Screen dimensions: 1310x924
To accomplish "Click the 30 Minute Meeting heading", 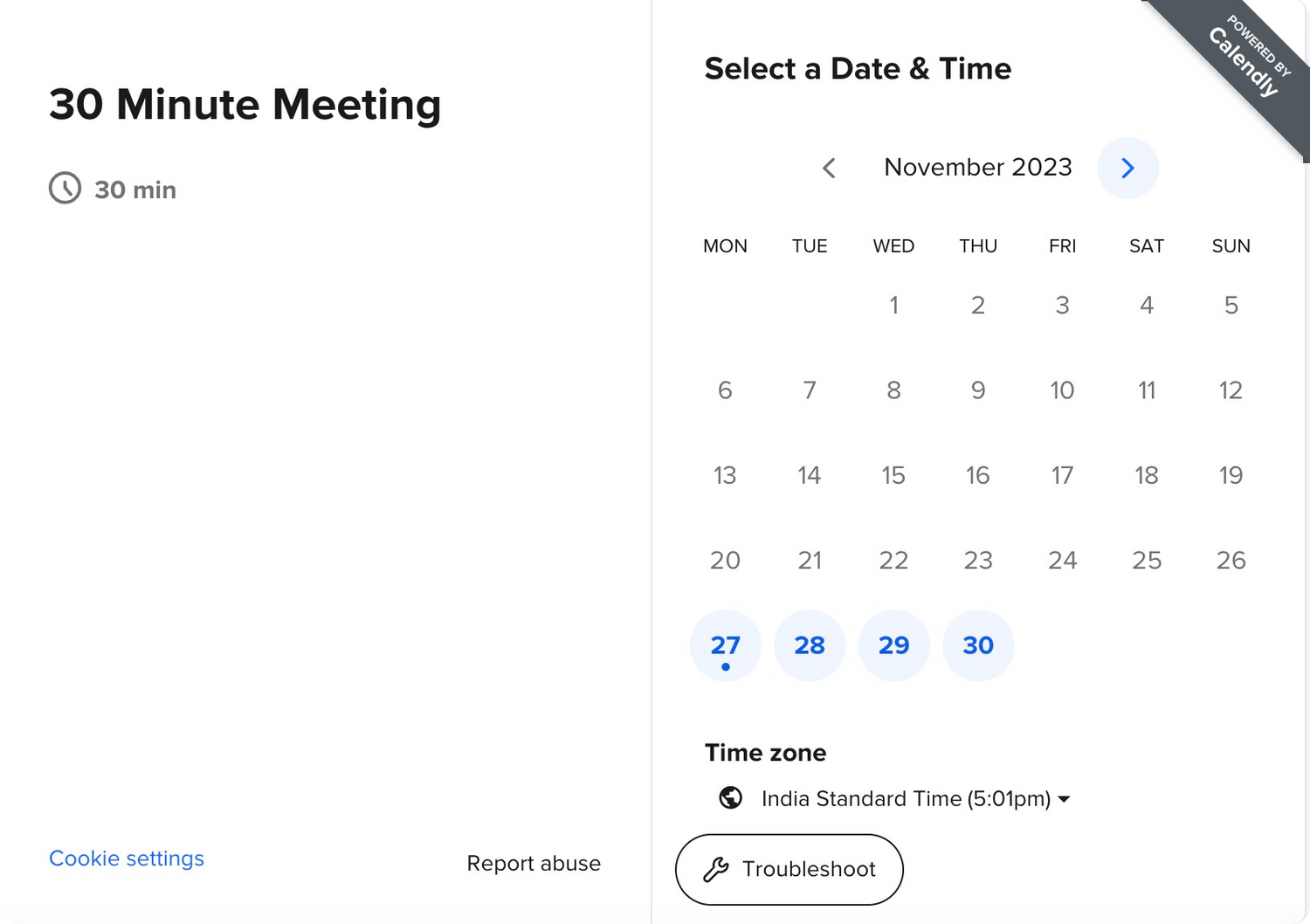I will (245, 105).
